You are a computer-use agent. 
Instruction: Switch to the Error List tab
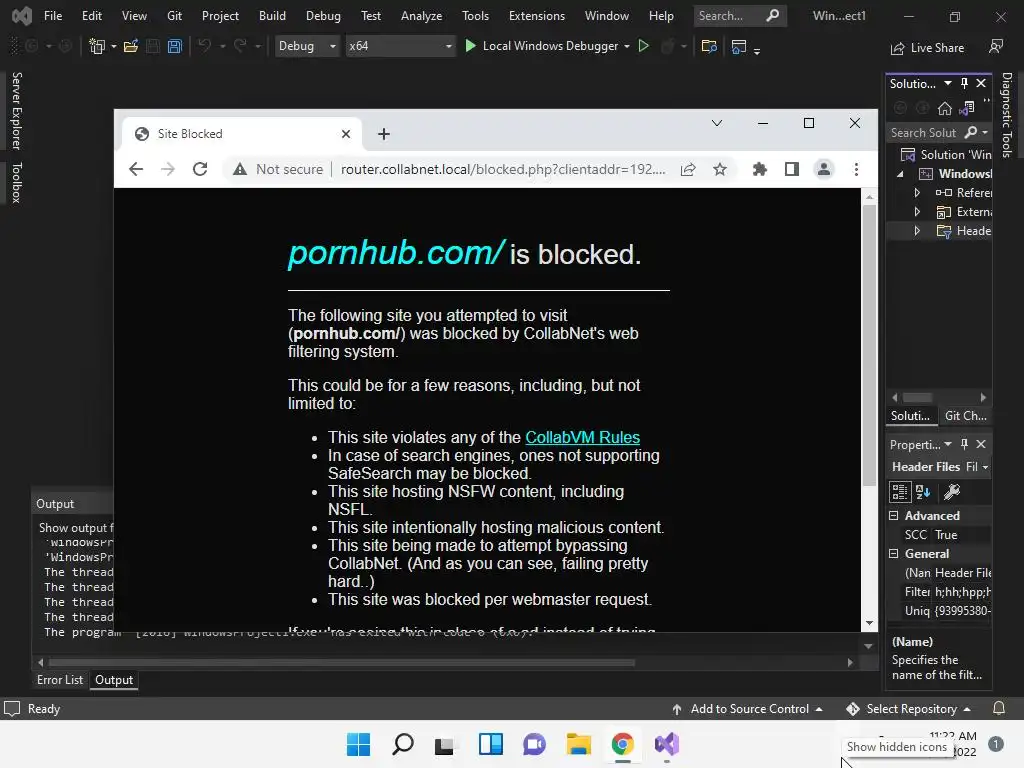pyautogui.click(x=59, y=680)
